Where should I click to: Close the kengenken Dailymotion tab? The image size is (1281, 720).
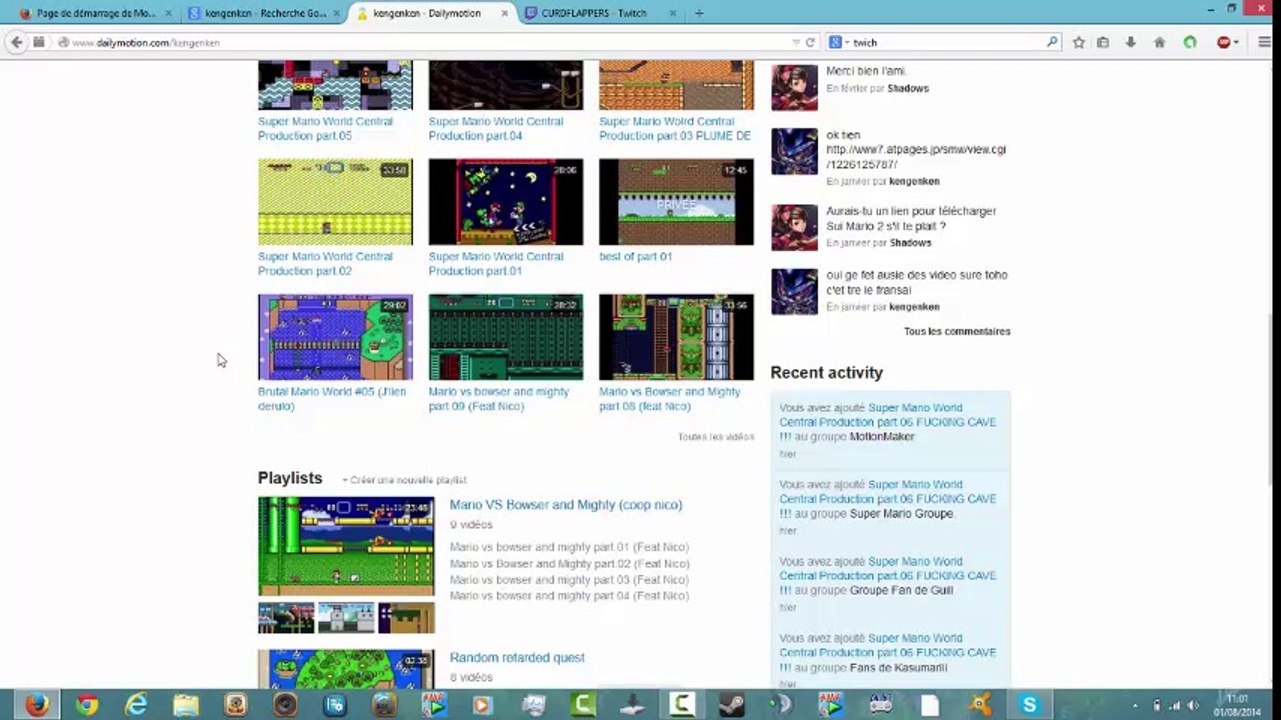coord(505,13)
